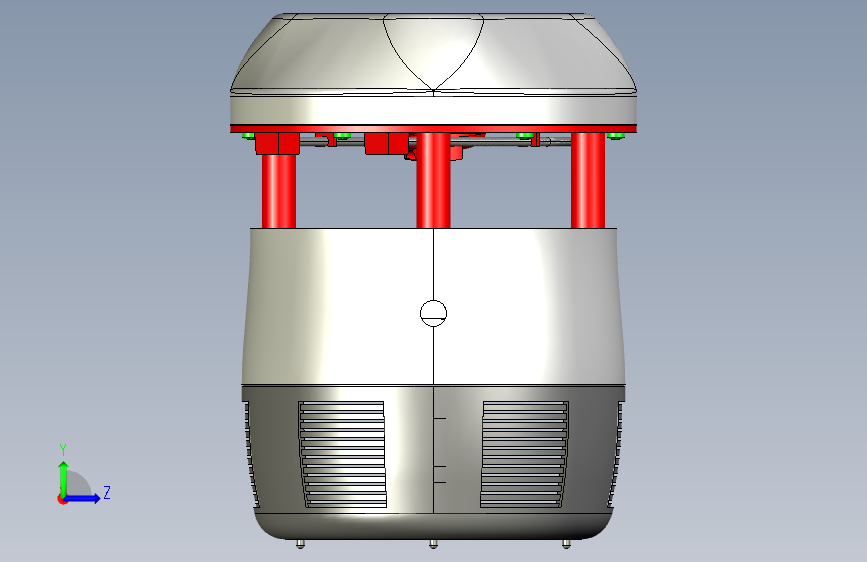This screenshot has width=867, height=562.
Task: Select the right louvered vent grille
Action: (524, 454)
